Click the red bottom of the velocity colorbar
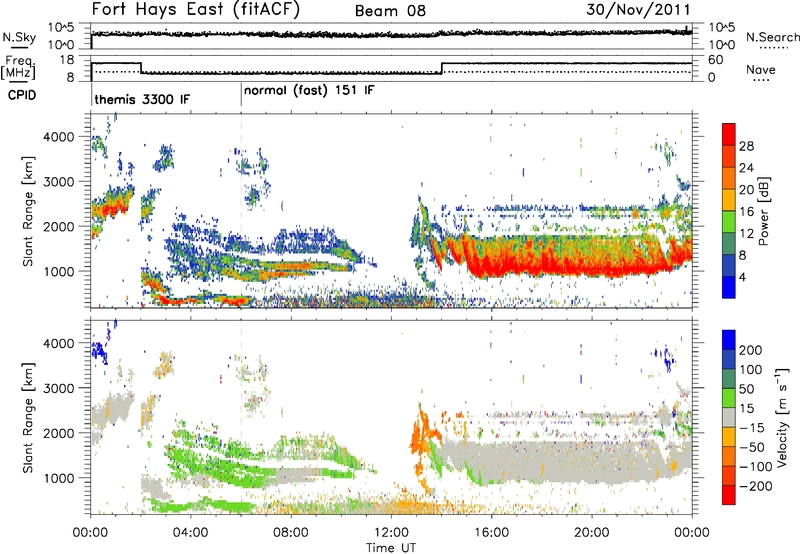This screenshot has height=554, width=800. click(x=729, y=495)
